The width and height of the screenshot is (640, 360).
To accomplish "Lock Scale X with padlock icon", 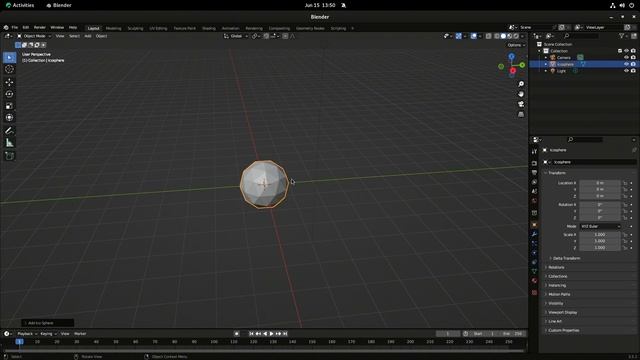I will [625, 235].
